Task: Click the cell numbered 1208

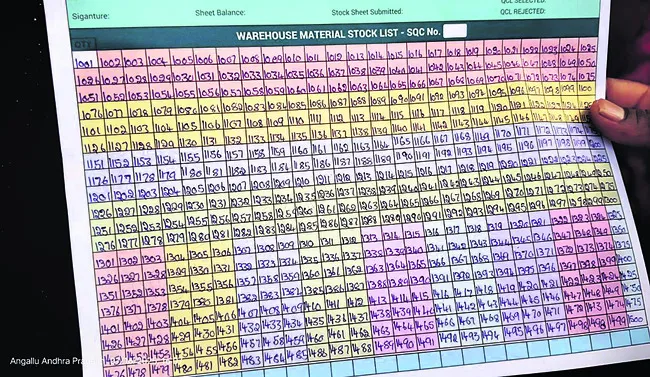Action: (261, 183)
